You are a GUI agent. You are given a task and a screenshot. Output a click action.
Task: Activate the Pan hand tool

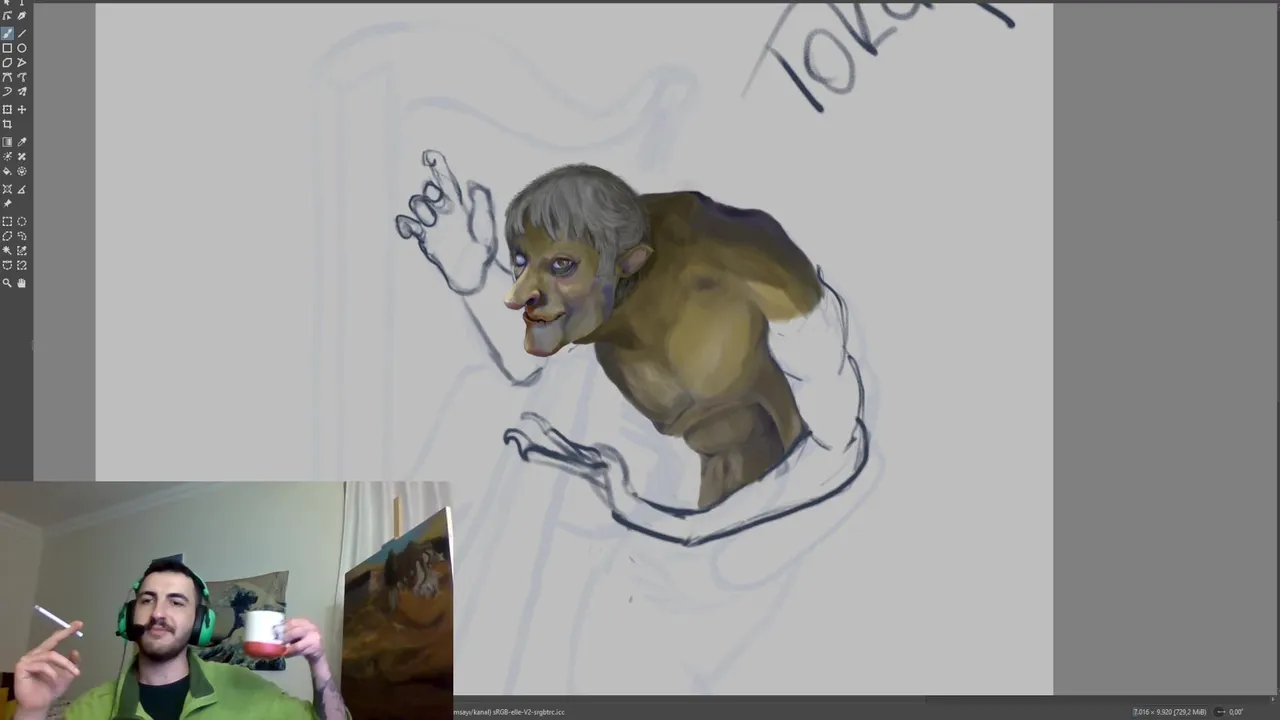[x=22, y=283]
